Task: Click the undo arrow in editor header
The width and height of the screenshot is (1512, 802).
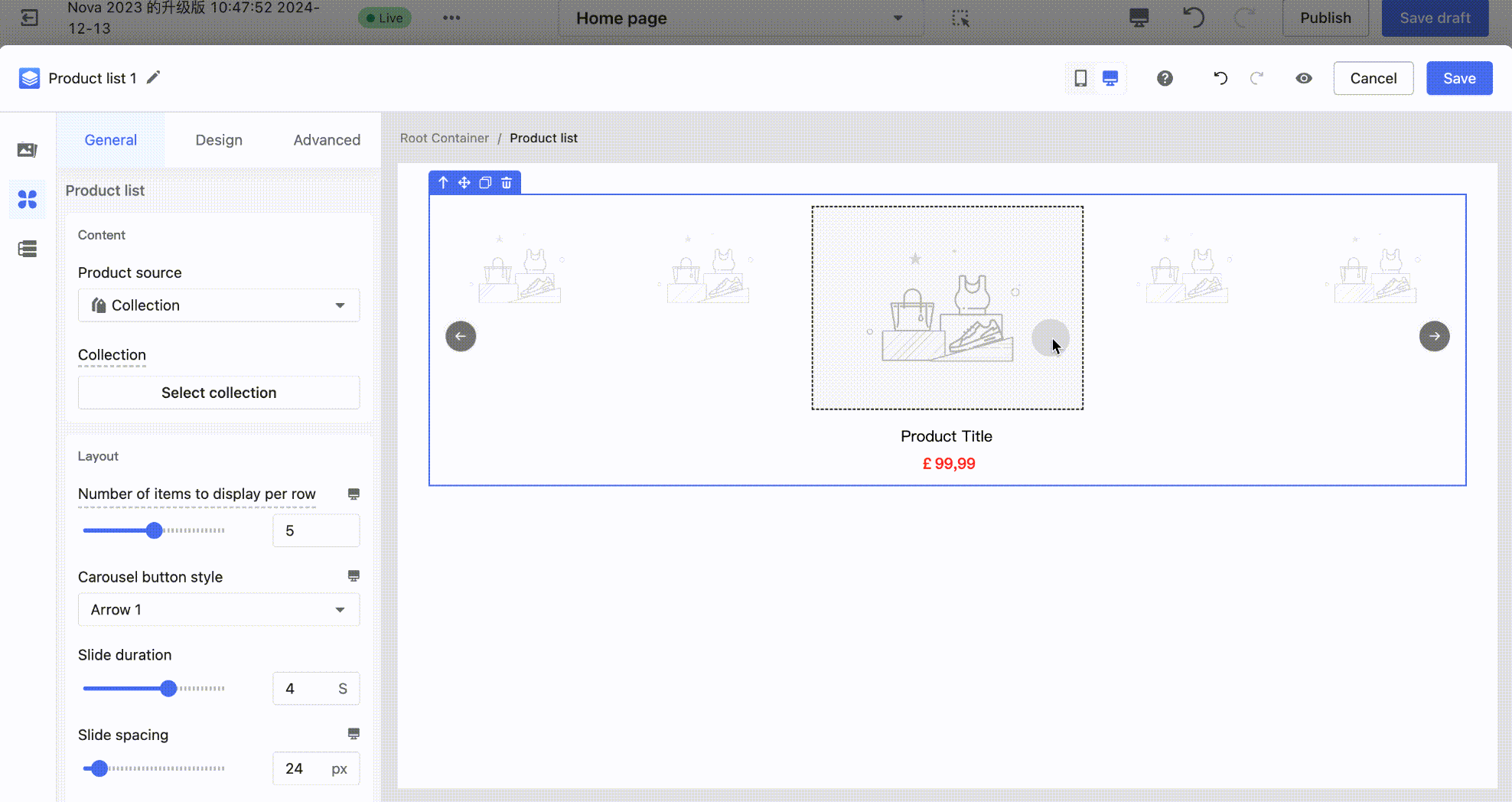Action: 1220,78
